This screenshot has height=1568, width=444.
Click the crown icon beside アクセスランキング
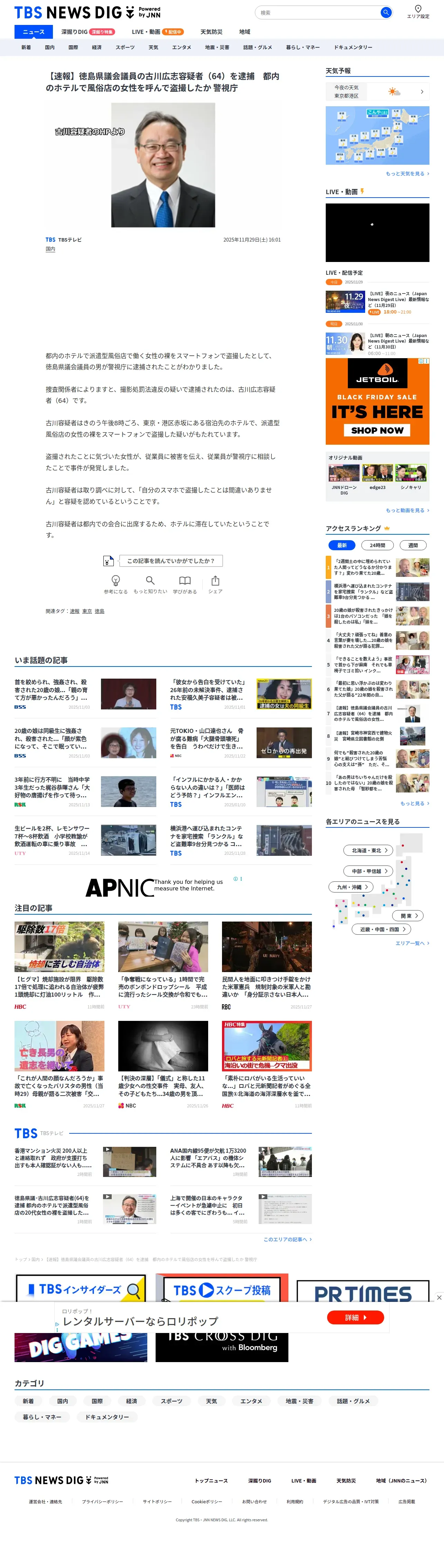[387, 528]
